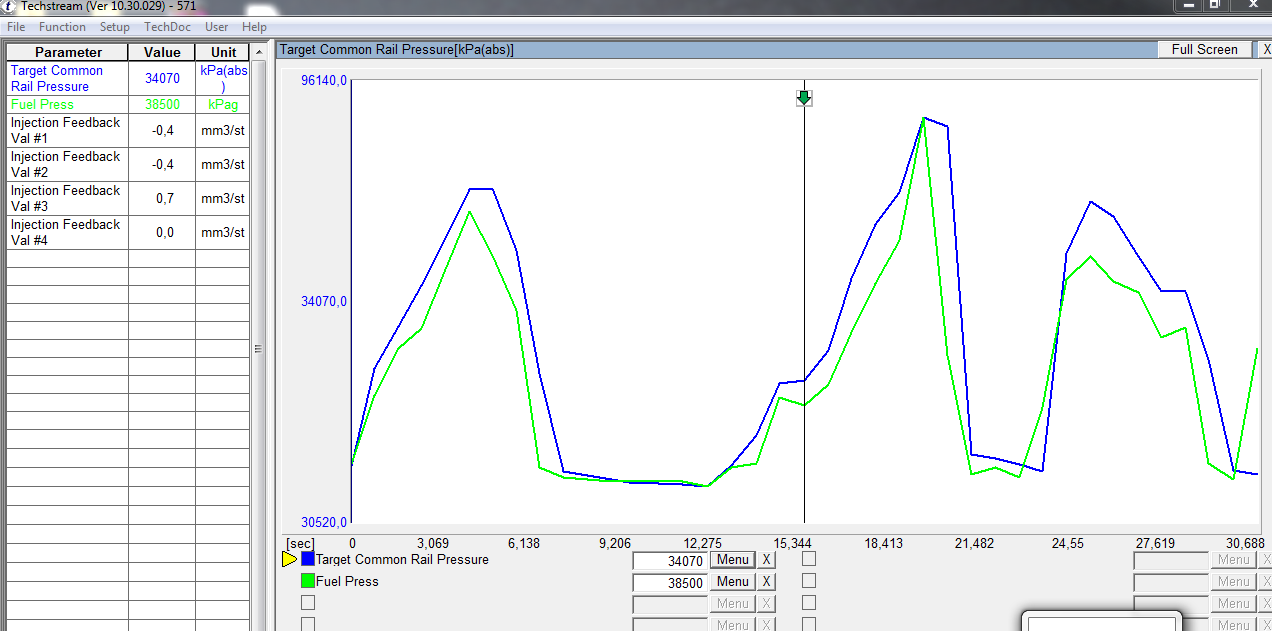
Task: Open Menu for Fuel Press trace
Action: pos(732,582)
